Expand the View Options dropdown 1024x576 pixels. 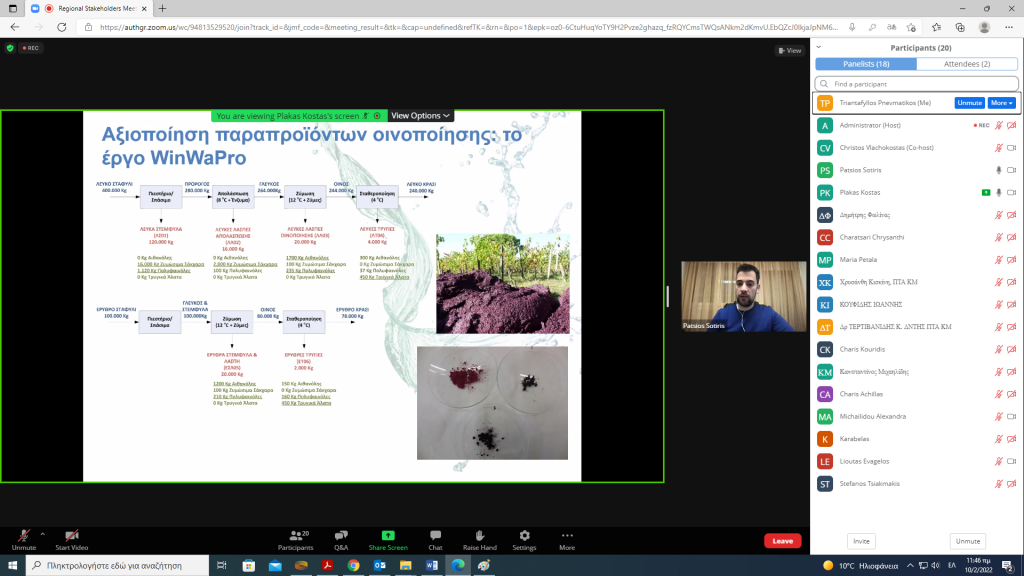[x=420, y=116]
